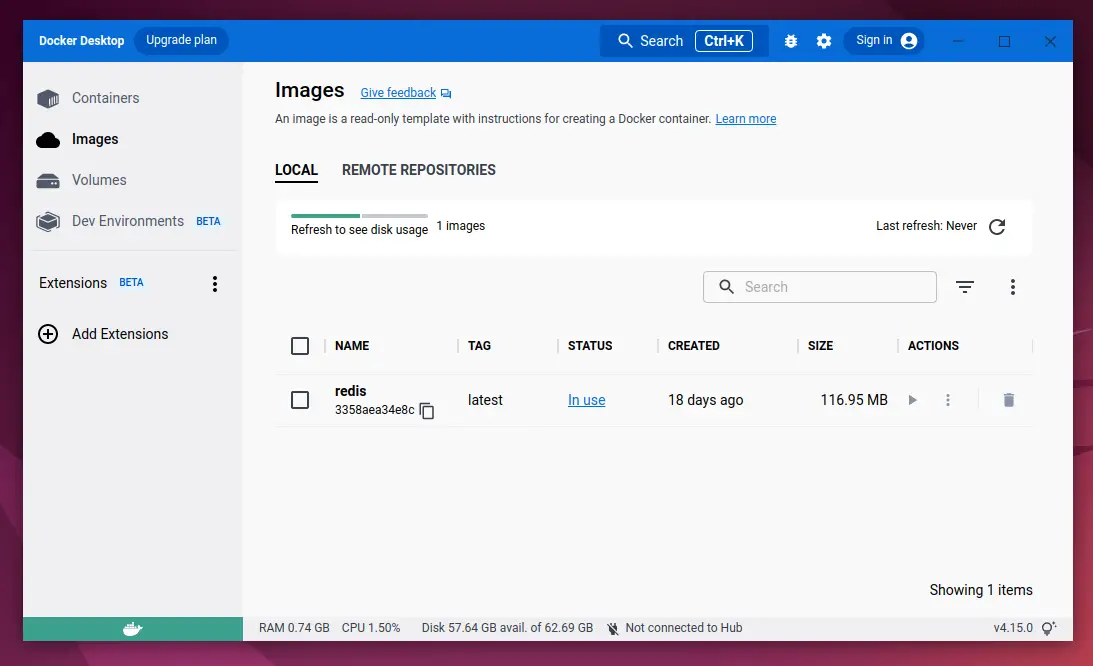Viewport: 1093px width, 666px height.
Task: Open Dev Environments box icon
Action: click(x=47, y=222)
